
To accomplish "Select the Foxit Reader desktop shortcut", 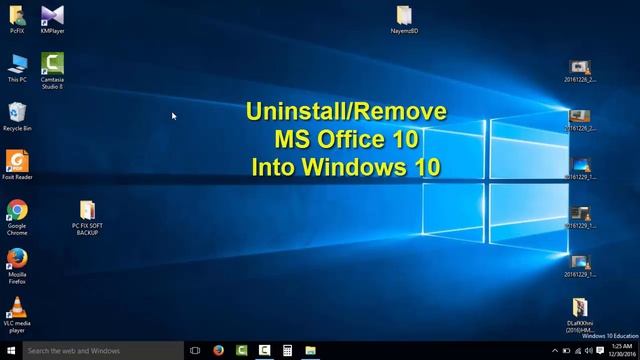I will click(x=17, y=165).
